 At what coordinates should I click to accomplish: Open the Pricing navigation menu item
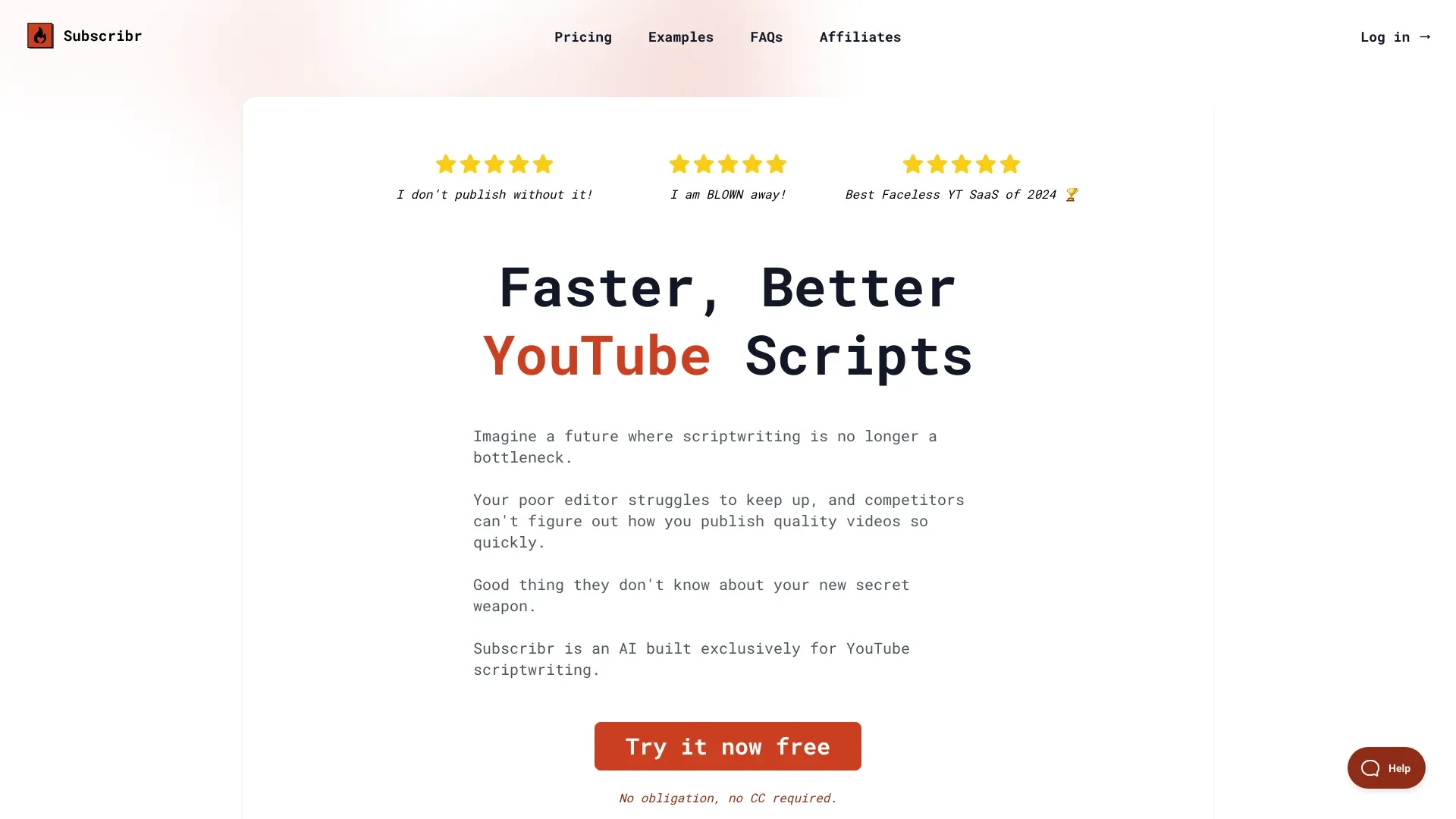click(x=583, y=37)
